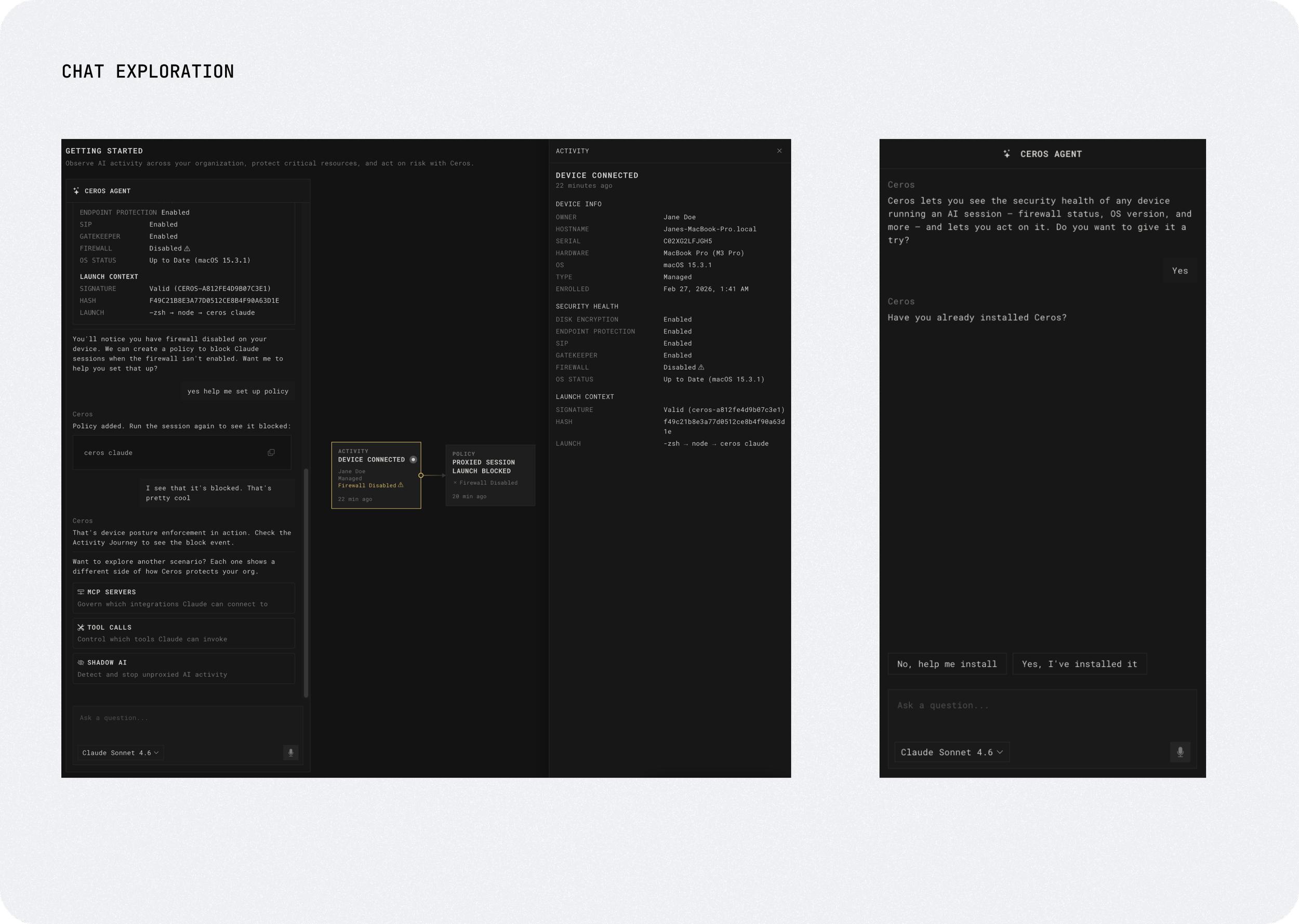Open Claude Sonnet 4.6 model dropdown in left chat

click(121, 753)
